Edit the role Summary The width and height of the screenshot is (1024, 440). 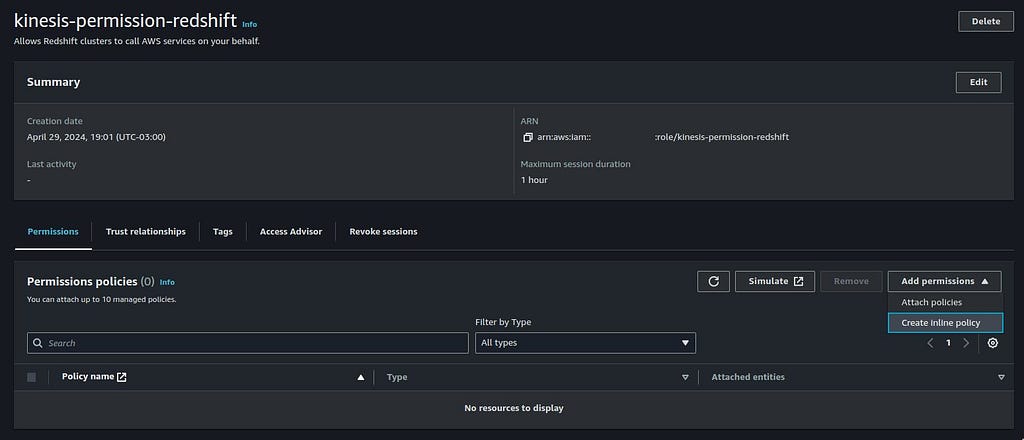pos(978,82)
